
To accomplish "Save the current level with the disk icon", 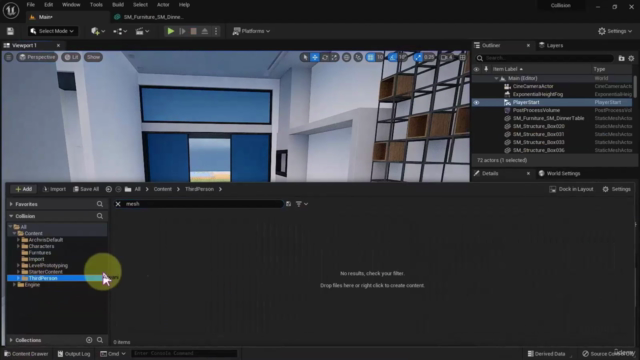I will pos(10,31).
